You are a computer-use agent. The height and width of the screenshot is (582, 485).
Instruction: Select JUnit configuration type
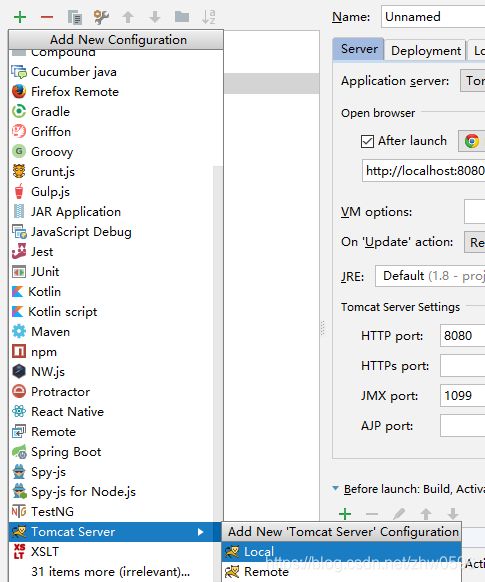point(111,272)
